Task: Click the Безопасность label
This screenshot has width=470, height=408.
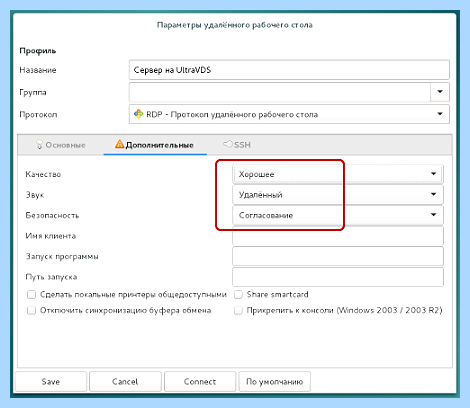Action: [52, 215]
